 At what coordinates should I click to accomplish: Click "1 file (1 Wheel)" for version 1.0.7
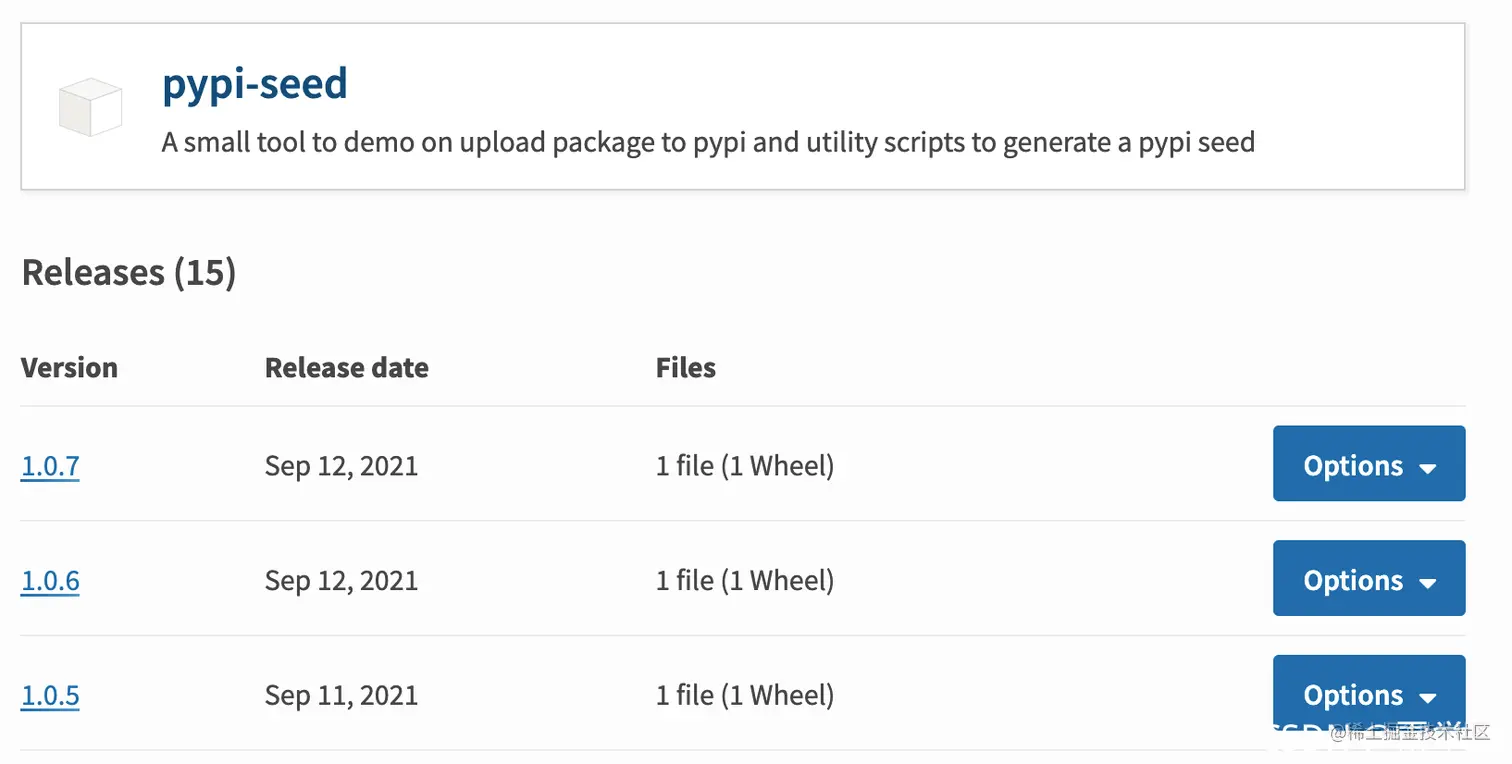tap(744, 466)
